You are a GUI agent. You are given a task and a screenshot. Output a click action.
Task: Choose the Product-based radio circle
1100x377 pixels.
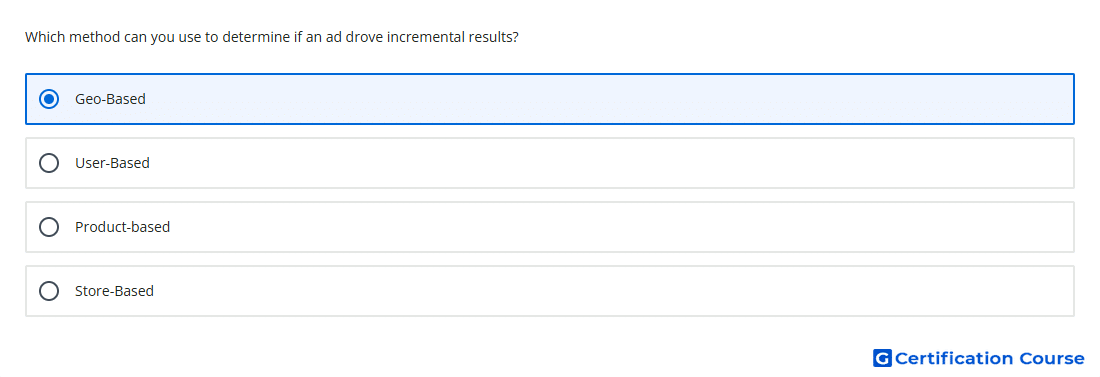coord(48,227)
